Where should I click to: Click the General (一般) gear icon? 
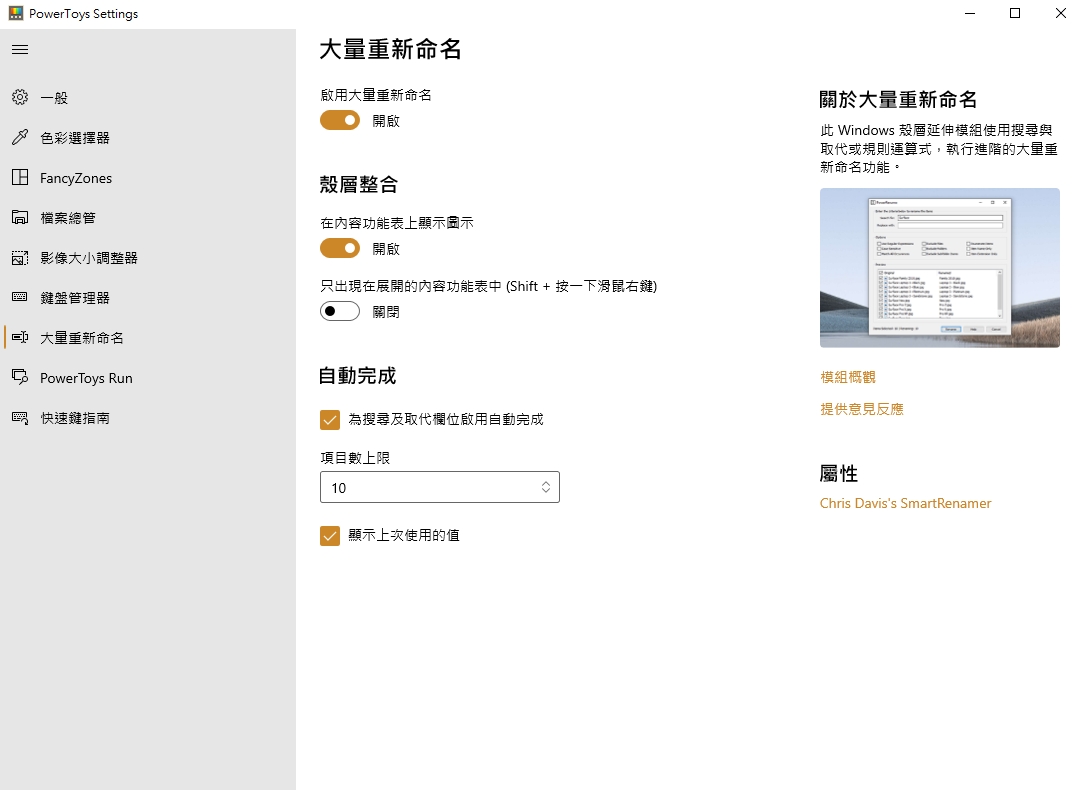[20, 97]
